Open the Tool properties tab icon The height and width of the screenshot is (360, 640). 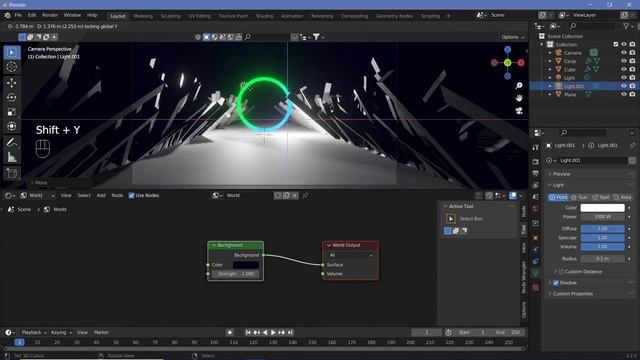(x=536, y=147)
